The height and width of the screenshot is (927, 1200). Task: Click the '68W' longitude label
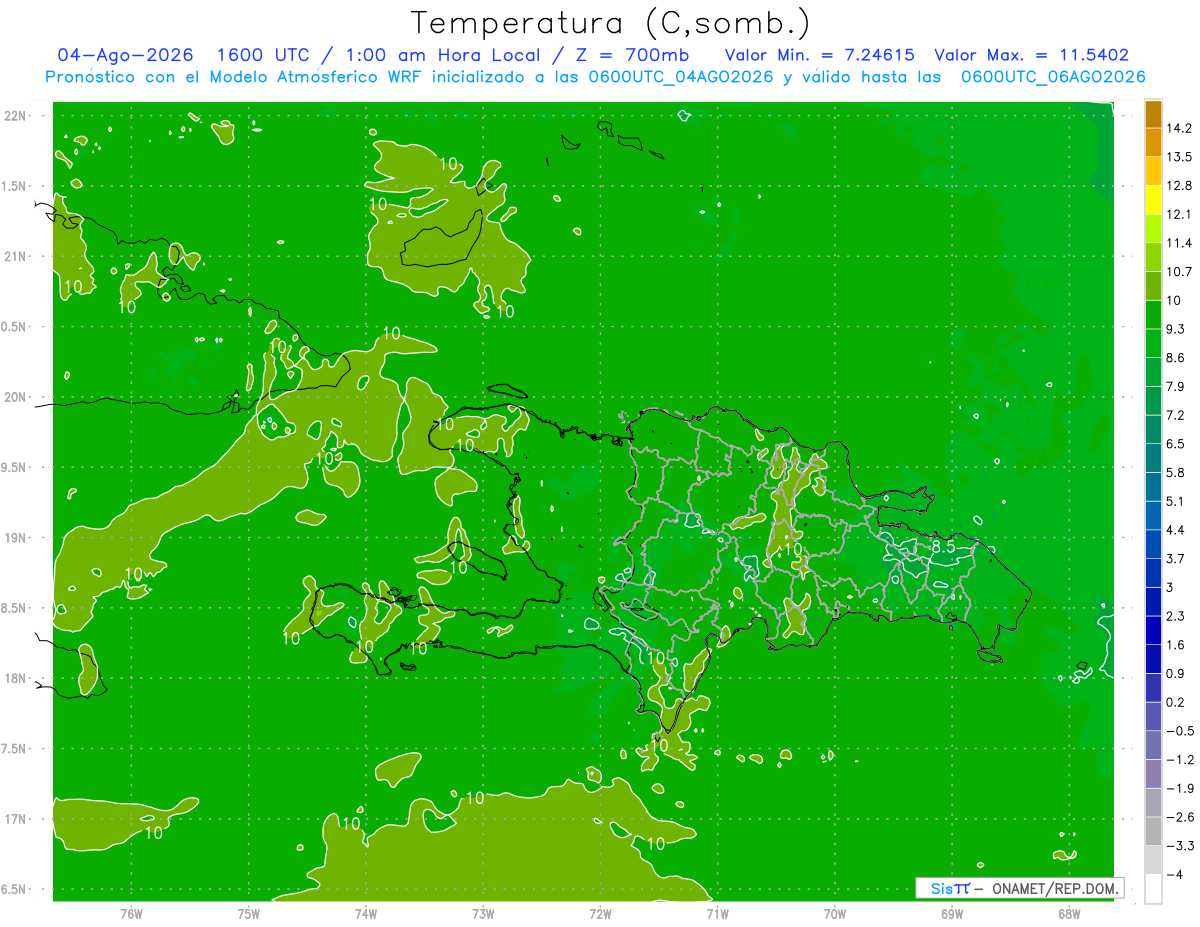point(1069,914)
